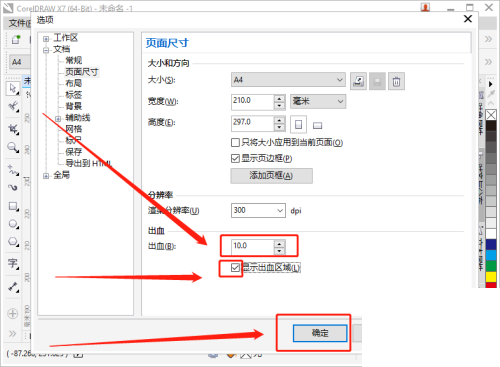500x367 pixels.
Task: Open the rendering resolution 300 dropdown
Action: 258,210
